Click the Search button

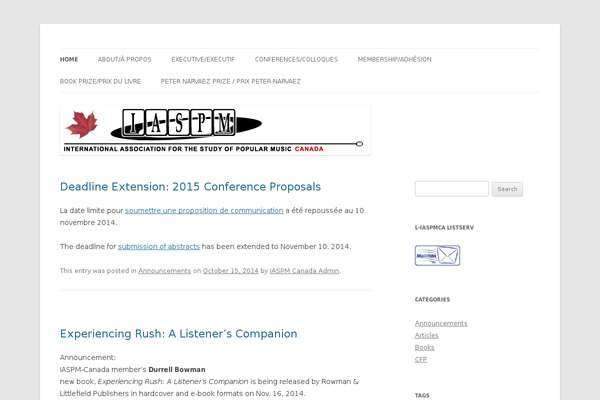click(507, 189)
